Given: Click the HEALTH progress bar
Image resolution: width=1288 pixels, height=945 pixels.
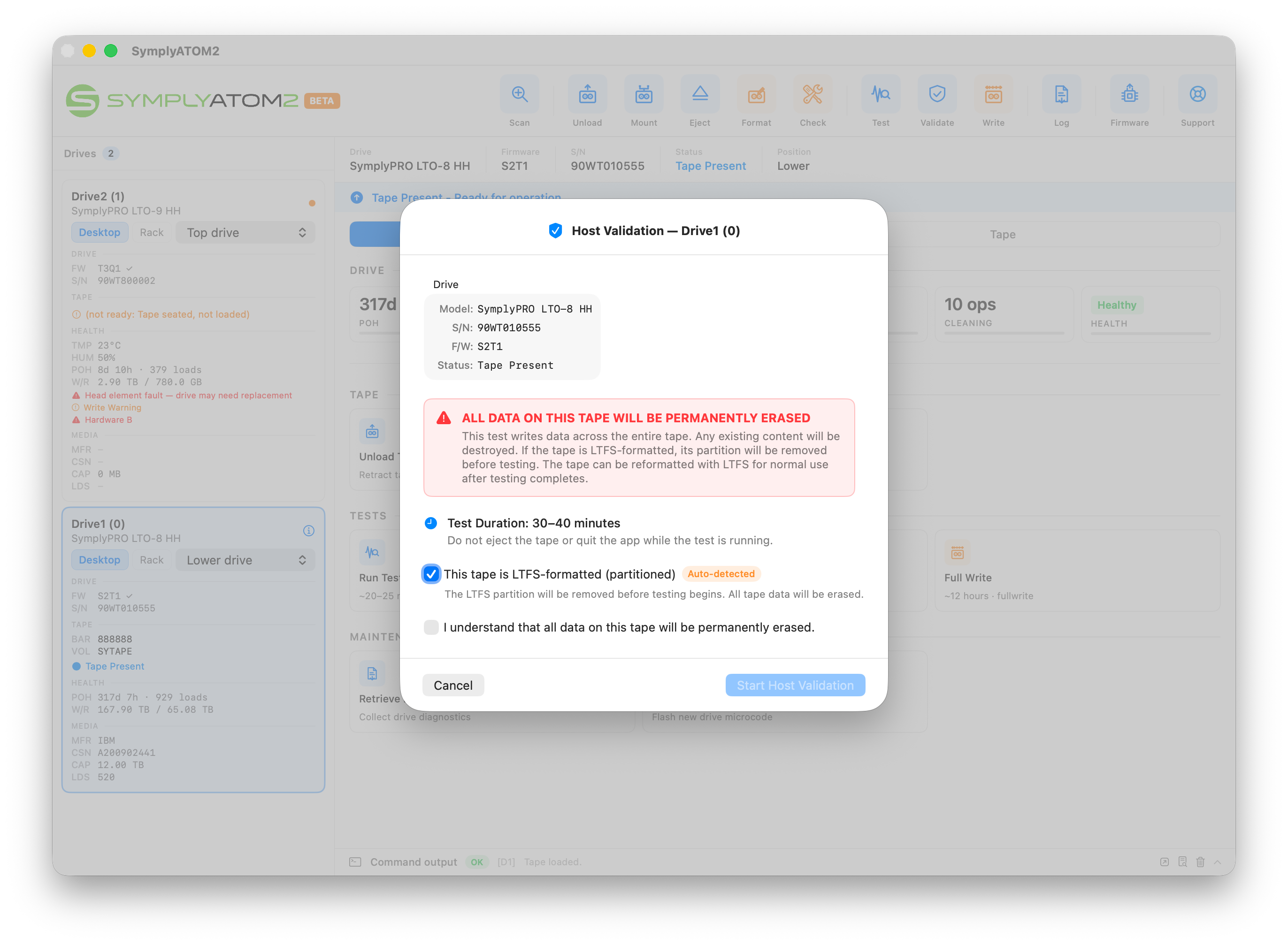Looking at the screenshot, I should (x=1150, y=334).
